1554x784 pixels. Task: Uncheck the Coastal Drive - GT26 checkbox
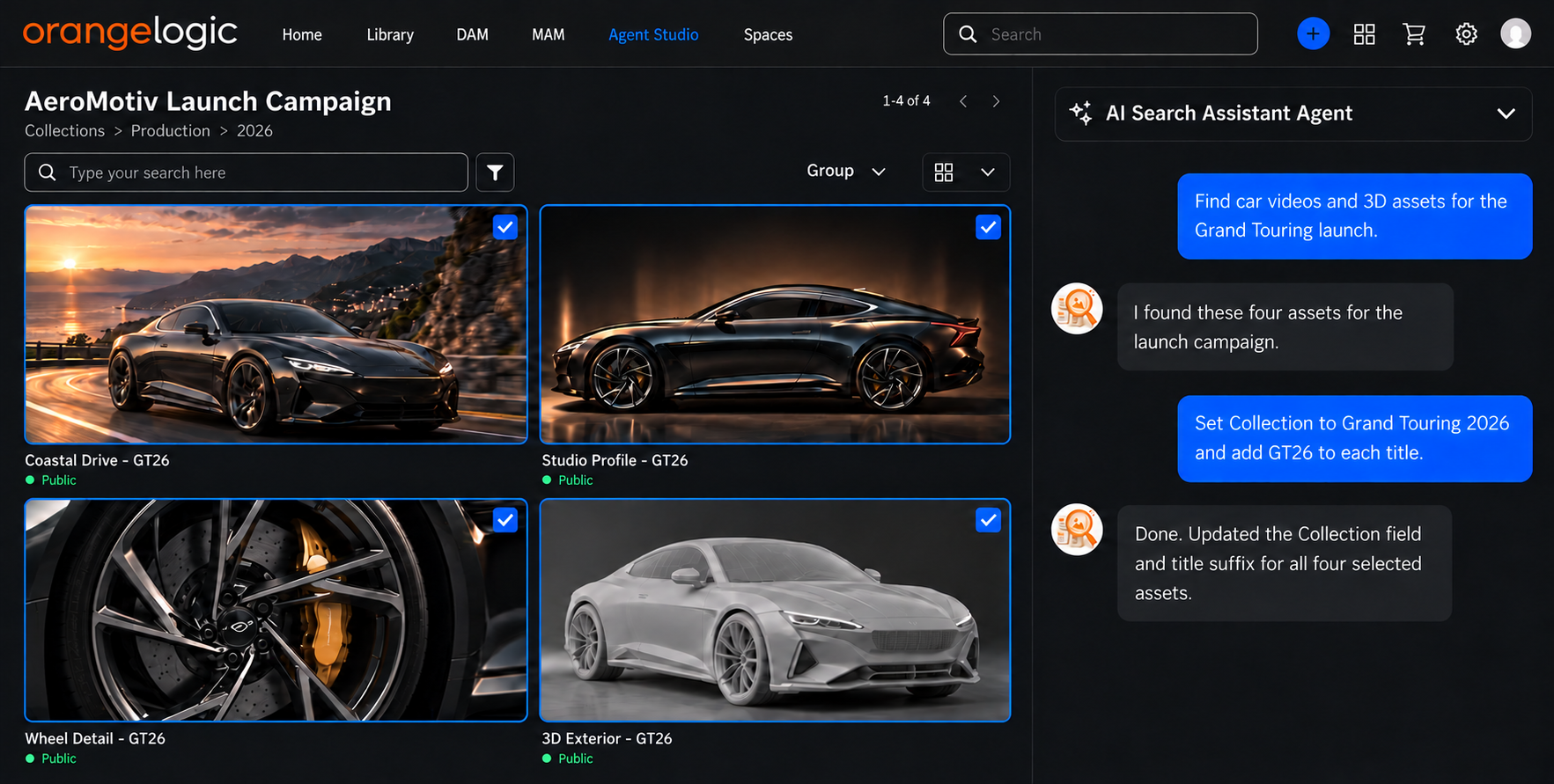(504, 227)
